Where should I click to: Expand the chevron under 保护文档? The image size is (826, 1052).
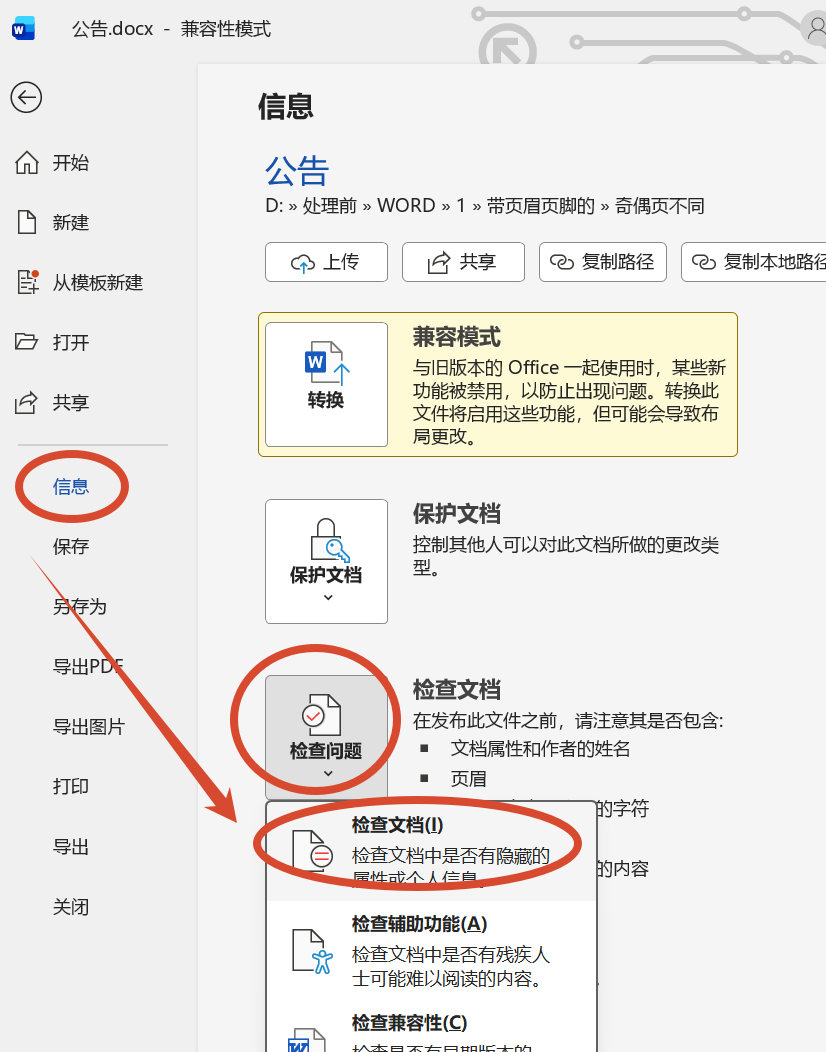pos(327,597)
